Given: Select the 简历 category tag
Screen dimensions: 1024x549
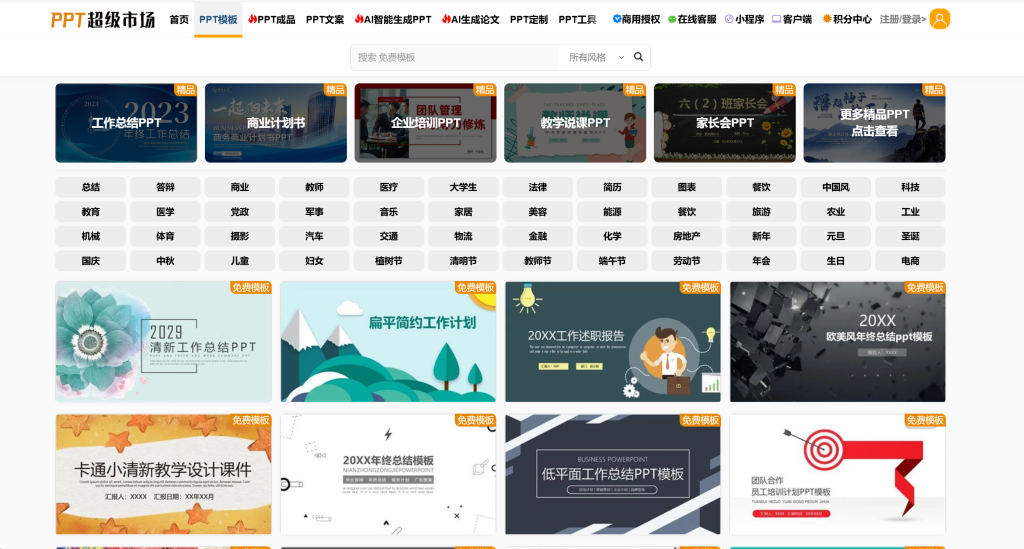Looking at the screenshot, I should pos(612,187).
